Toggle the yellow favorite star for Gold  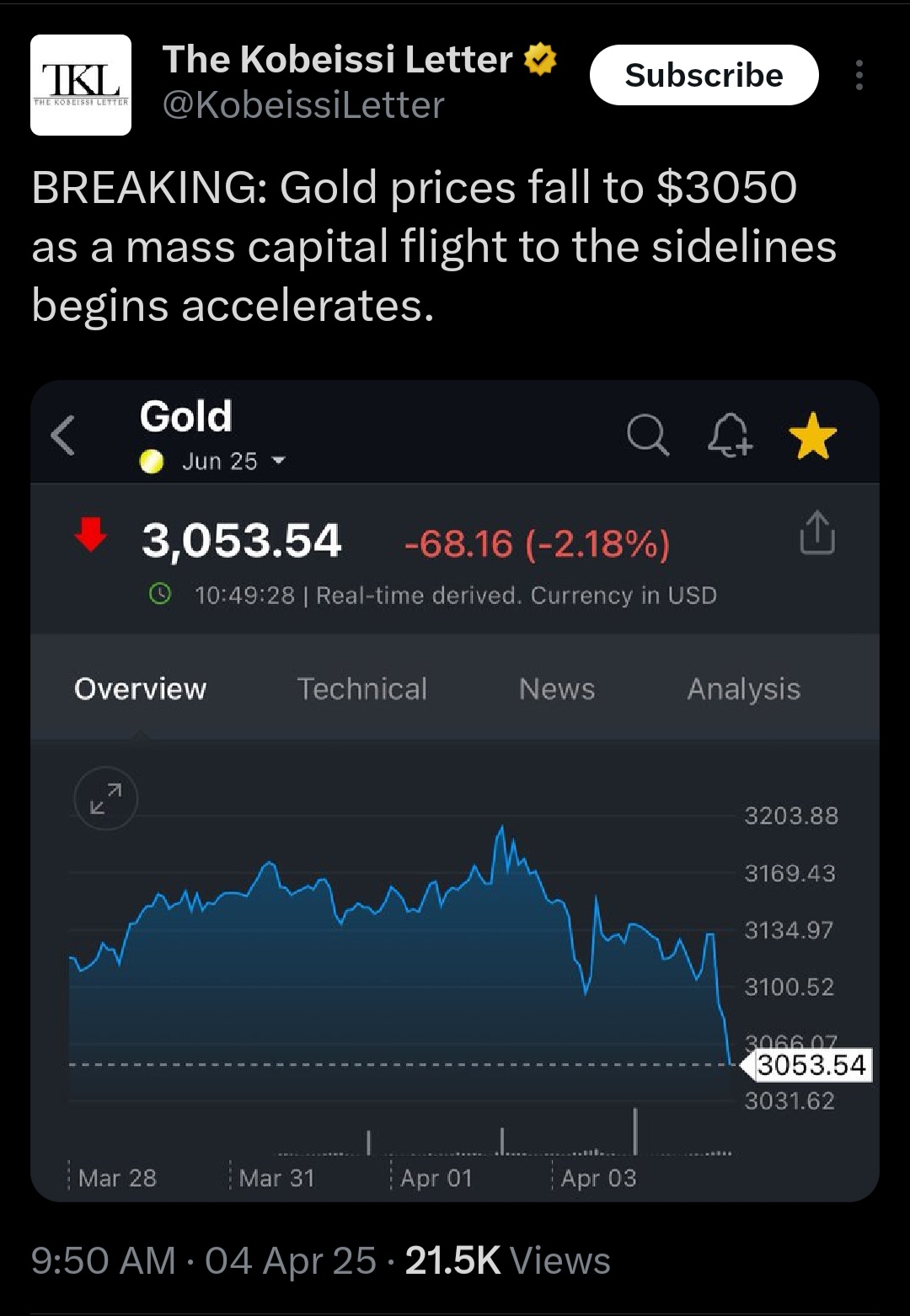[x=813, y=436]
